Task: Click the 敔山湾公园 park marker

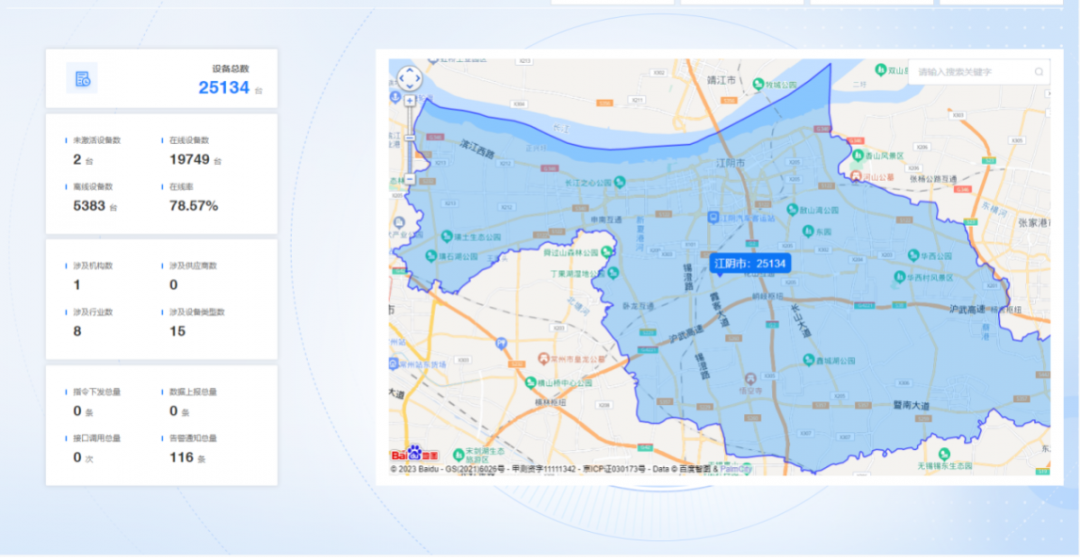Action: 791,210
